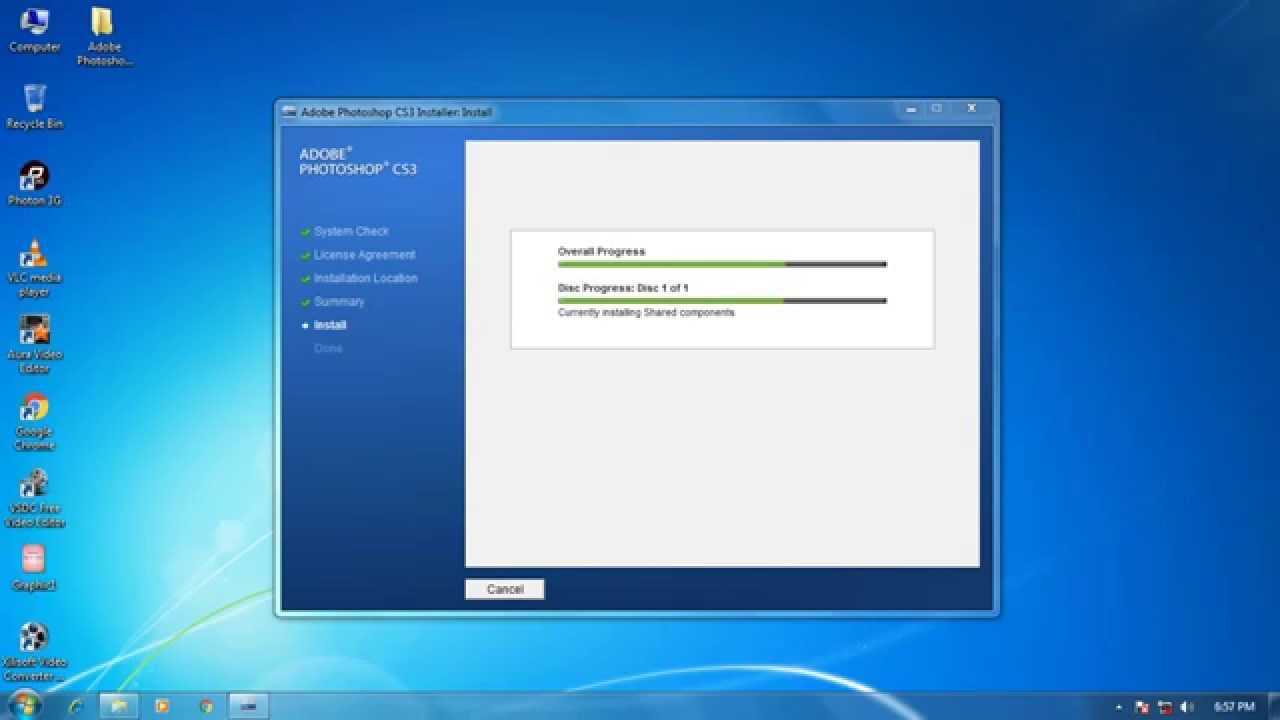
Task: Click the Overall Progress bar
Action: 722,264
